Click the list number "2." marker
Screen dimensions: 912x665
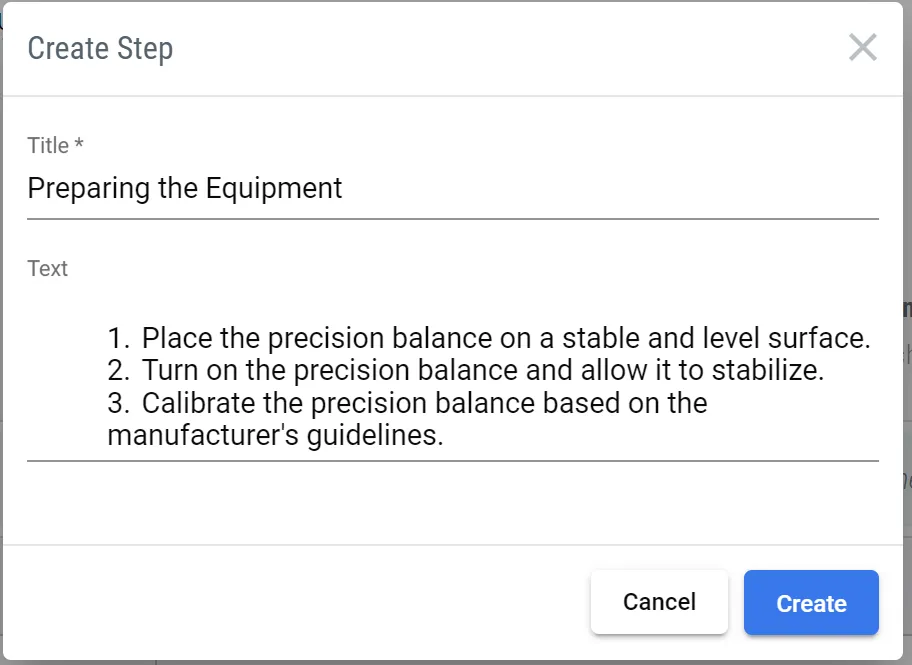click(119, 371)
